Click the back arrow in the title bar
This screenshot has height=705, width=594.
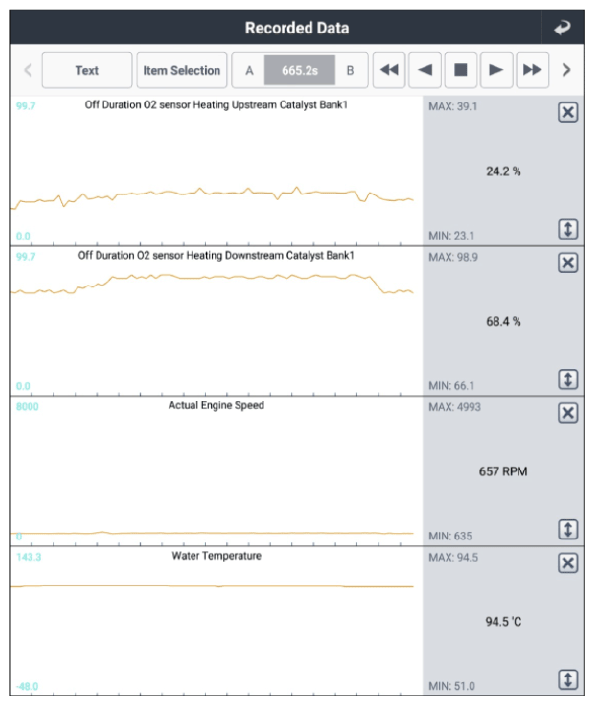coord(563,27)
